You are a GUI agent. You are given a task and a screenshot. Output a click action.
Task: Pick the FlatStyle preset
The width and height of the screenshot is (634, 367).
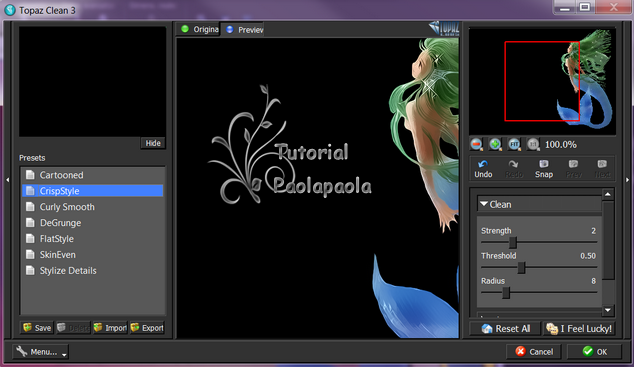point(93,239)
